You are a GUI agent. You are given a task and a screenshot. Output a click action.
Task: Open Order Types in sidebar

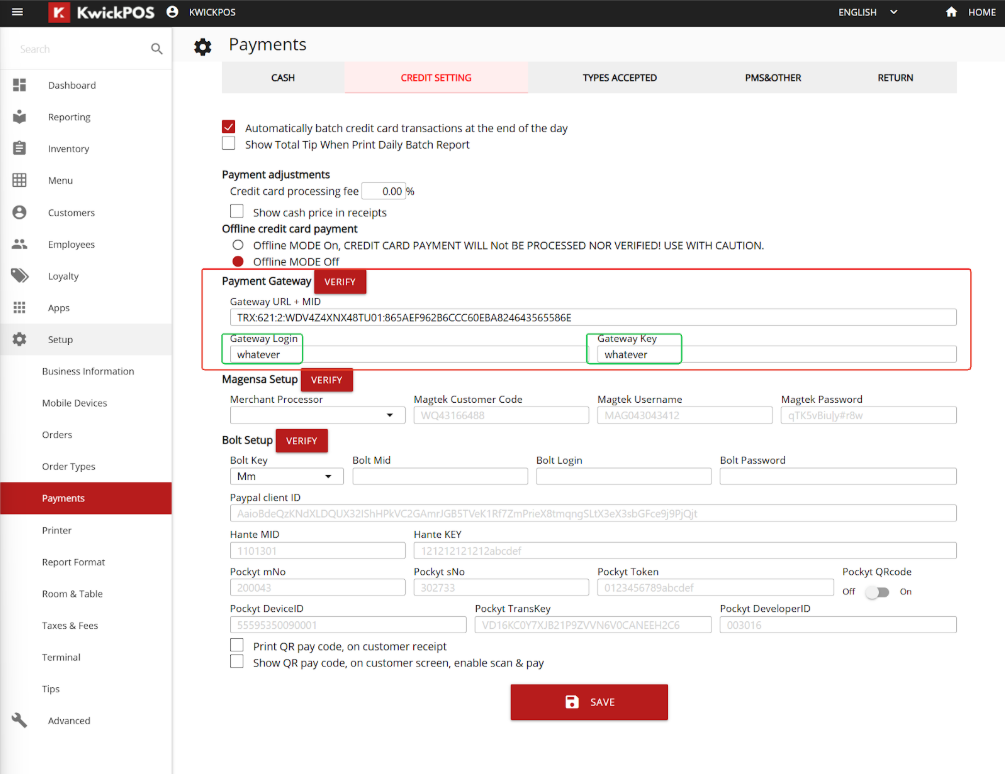tap(69, 466)
